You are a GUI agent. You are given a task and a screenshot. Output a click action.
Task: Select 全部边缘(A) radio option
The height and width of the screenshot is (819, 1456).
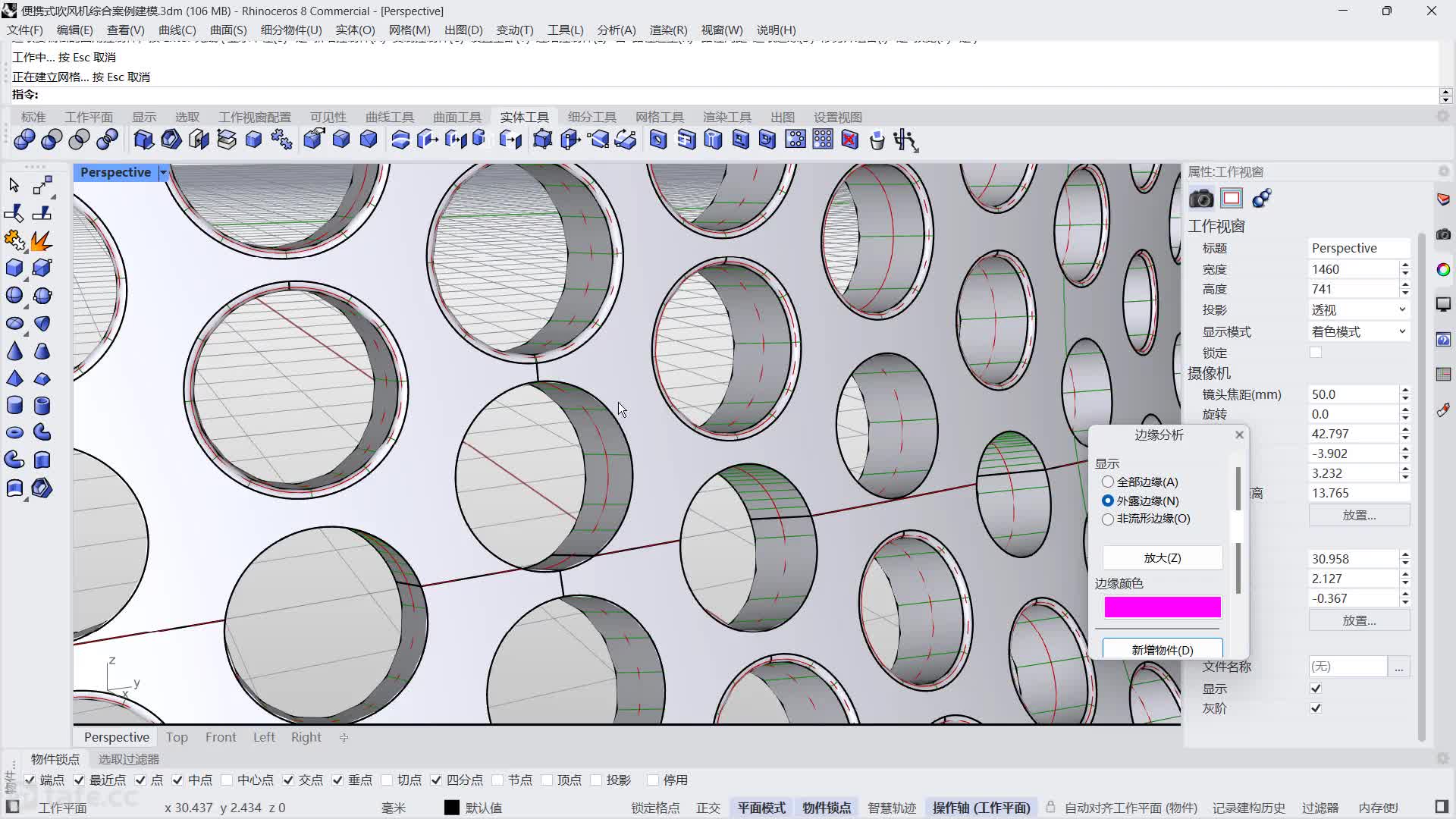coord(1108,482)
